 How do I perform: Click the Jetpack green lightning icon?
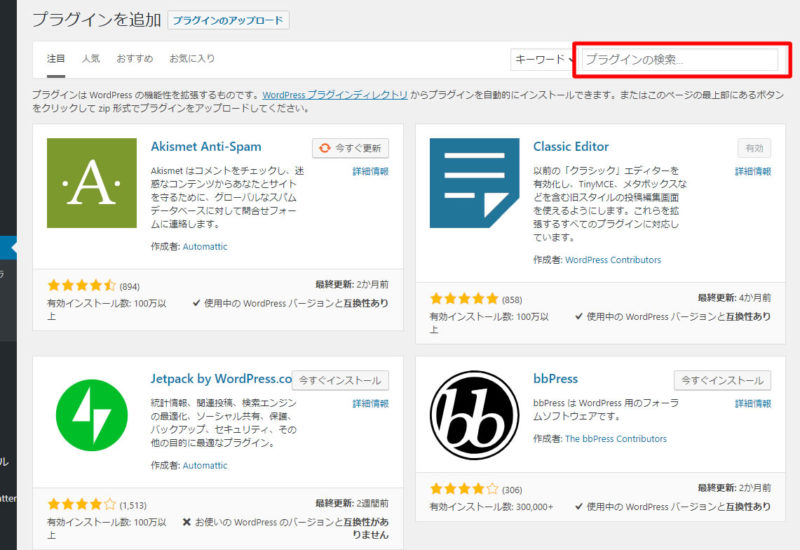[92, 415]
